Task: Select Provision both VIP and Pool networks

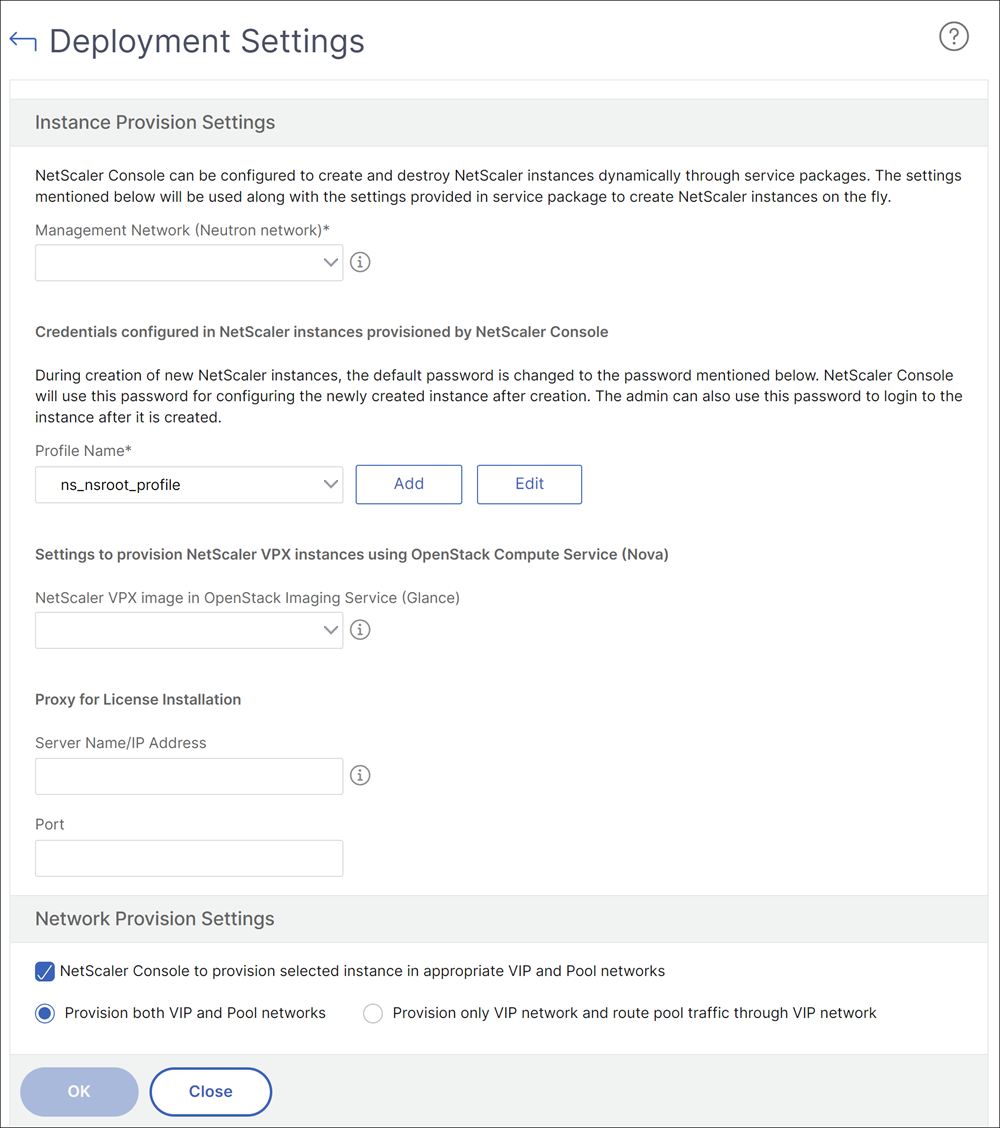Action: pos(45,1014)
